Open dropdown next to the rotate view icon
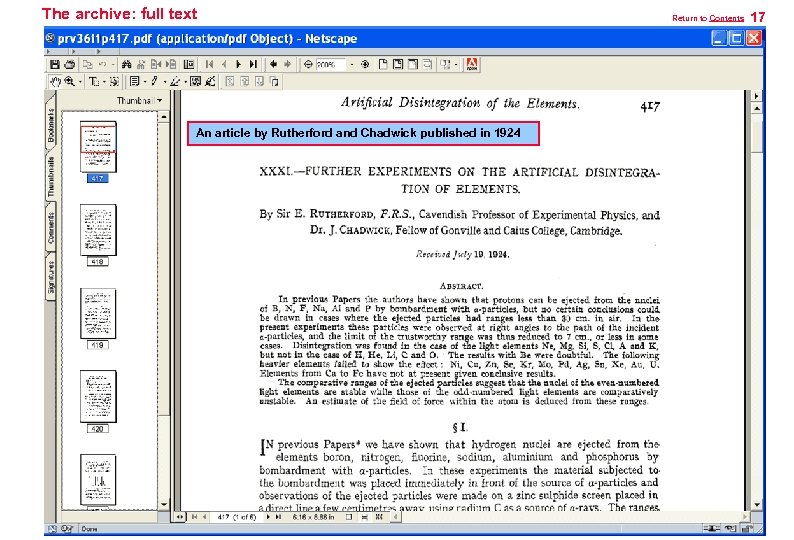This screenshot has height=540, width=794. 456,64
